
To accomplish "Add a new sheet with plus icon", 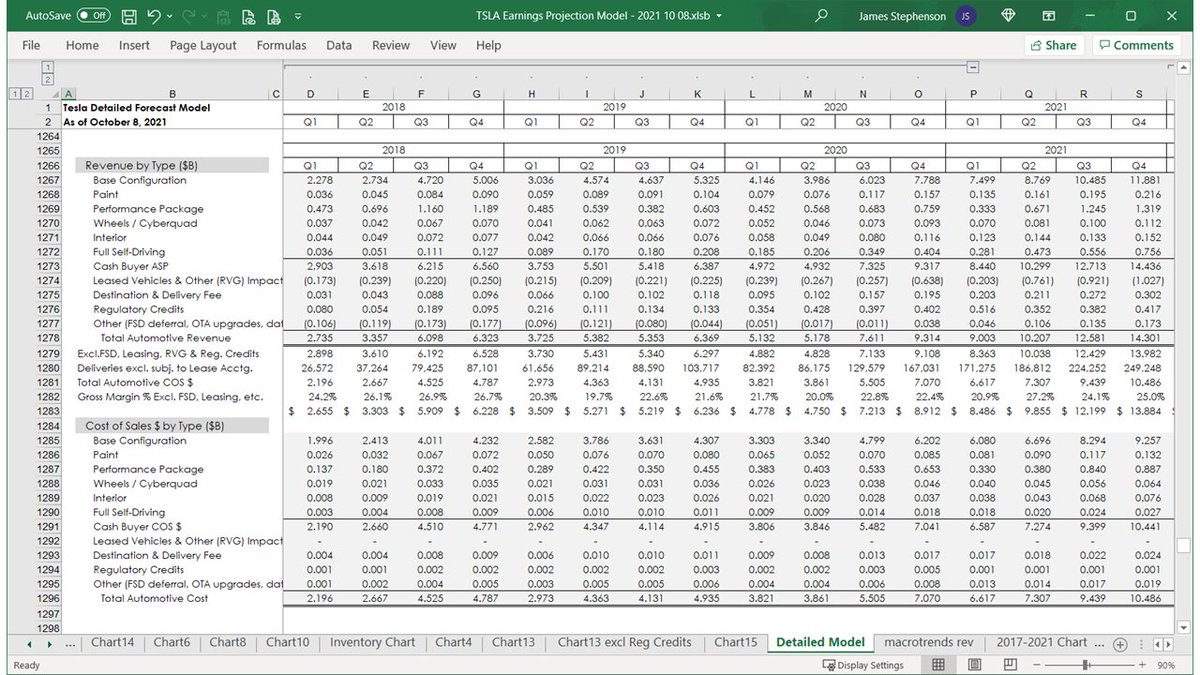I will point(1120,644).
